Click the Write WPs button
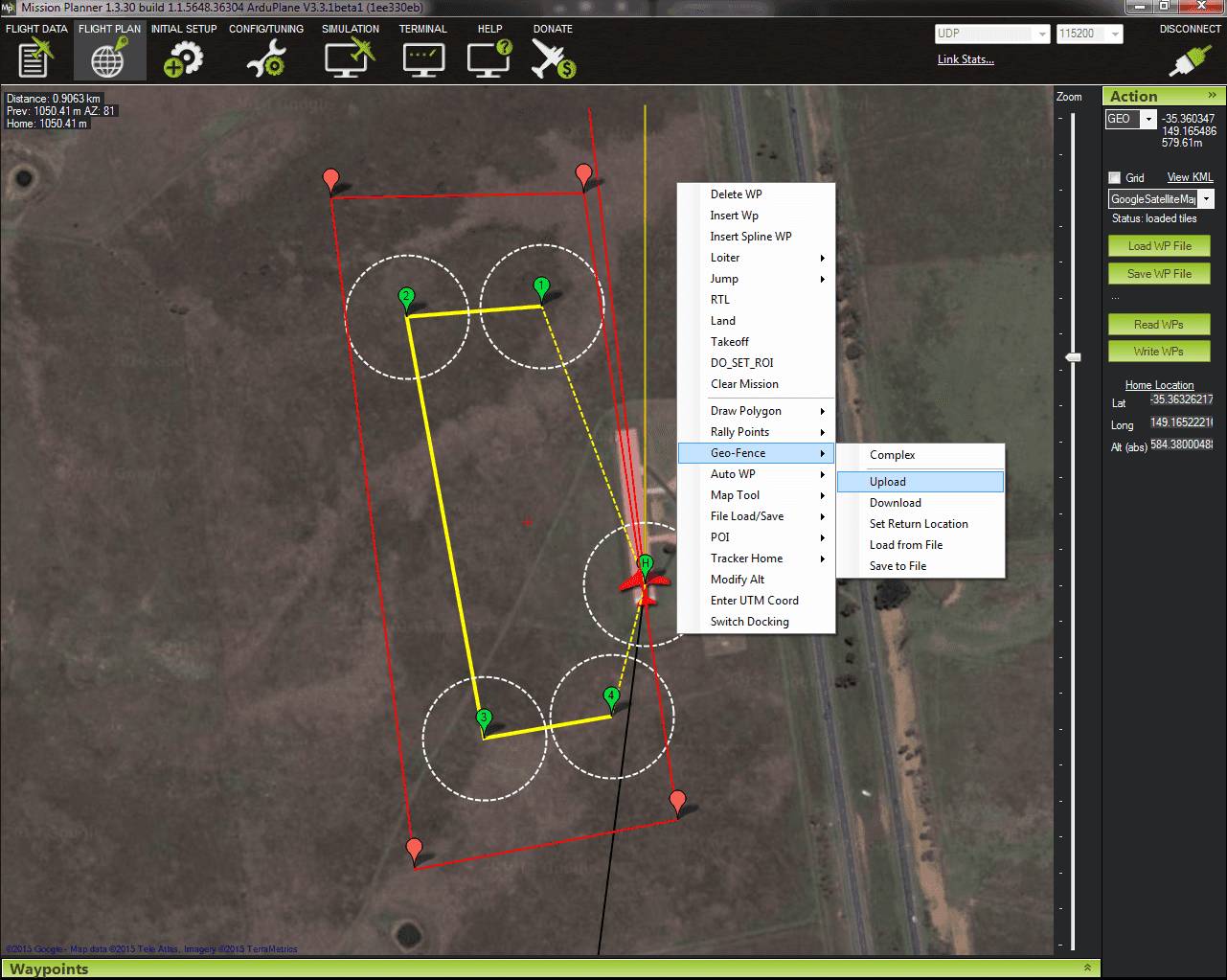Viewport: 1227px width, 980px height. [1158, 352]
